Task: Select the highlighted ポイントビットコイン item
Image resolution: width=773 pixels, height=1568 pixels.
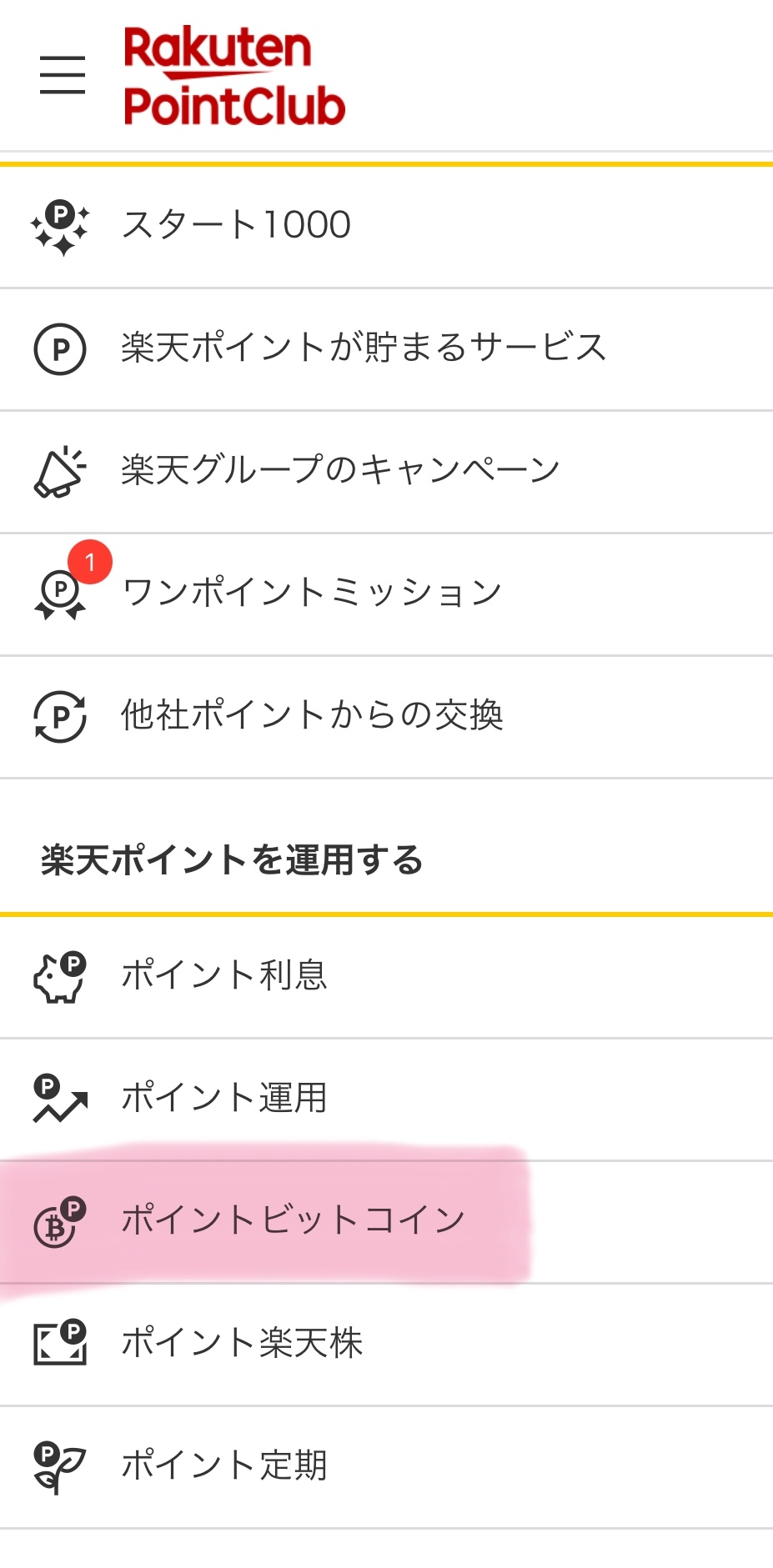Action: coord(294,1220)
